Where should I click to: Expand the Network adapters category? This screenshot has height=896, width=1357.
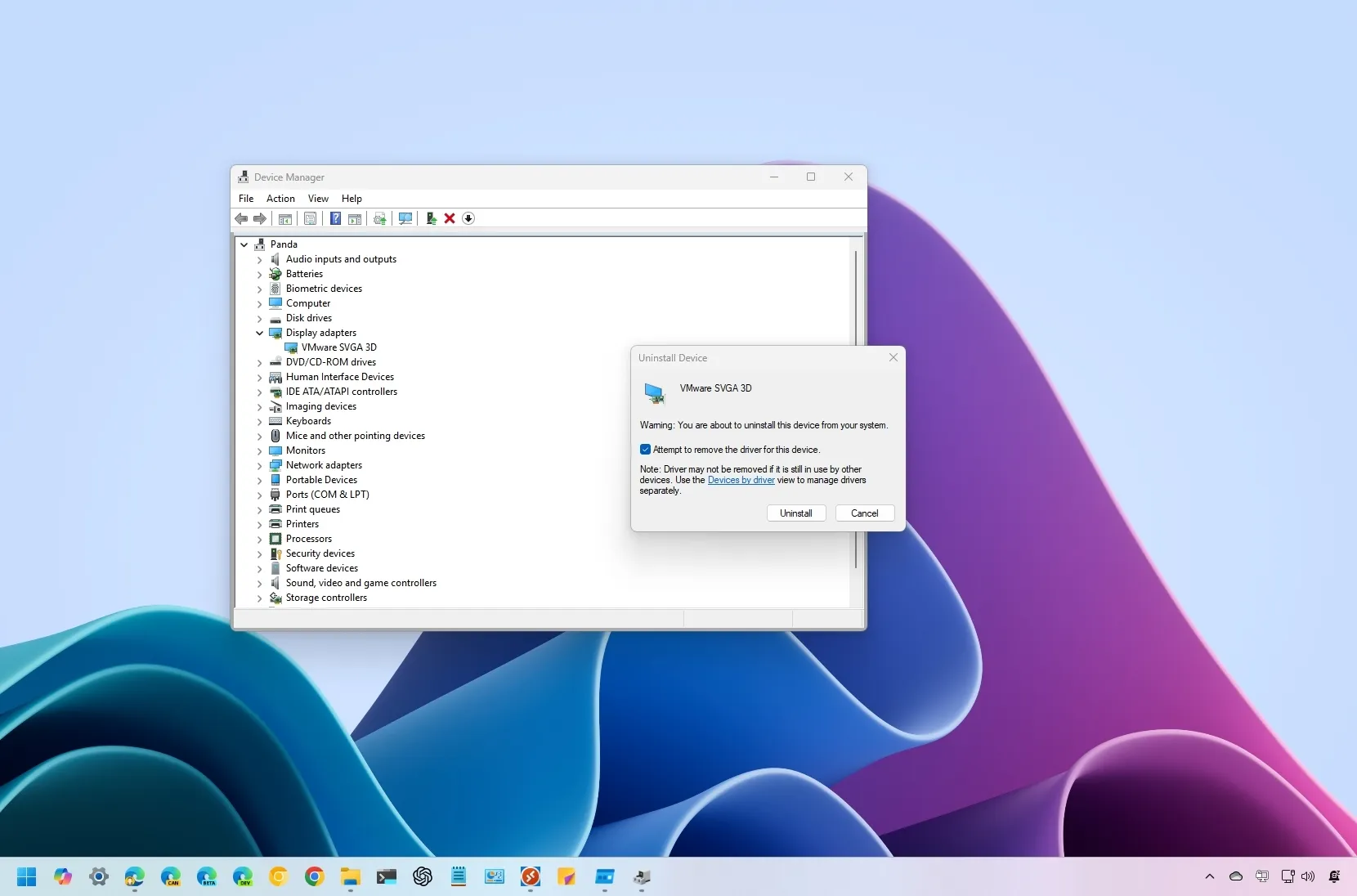pos(260,465)
